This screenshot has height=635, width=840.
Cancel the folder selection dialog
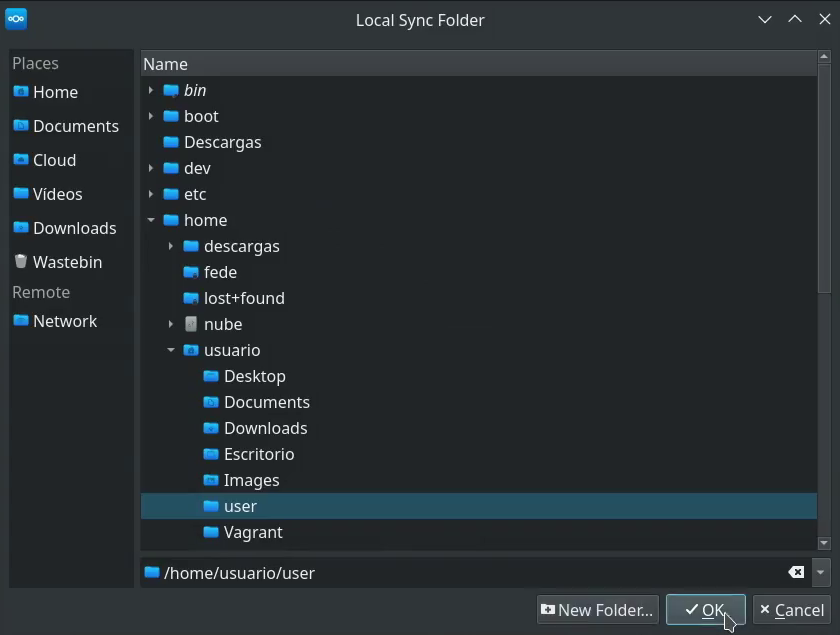pos(791,610)
